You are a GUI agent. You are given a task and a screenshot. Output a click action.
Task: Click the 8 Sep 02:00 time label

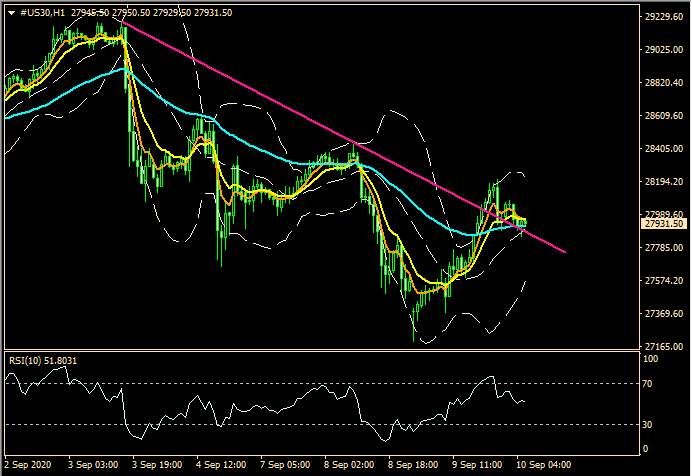point(350,465)
